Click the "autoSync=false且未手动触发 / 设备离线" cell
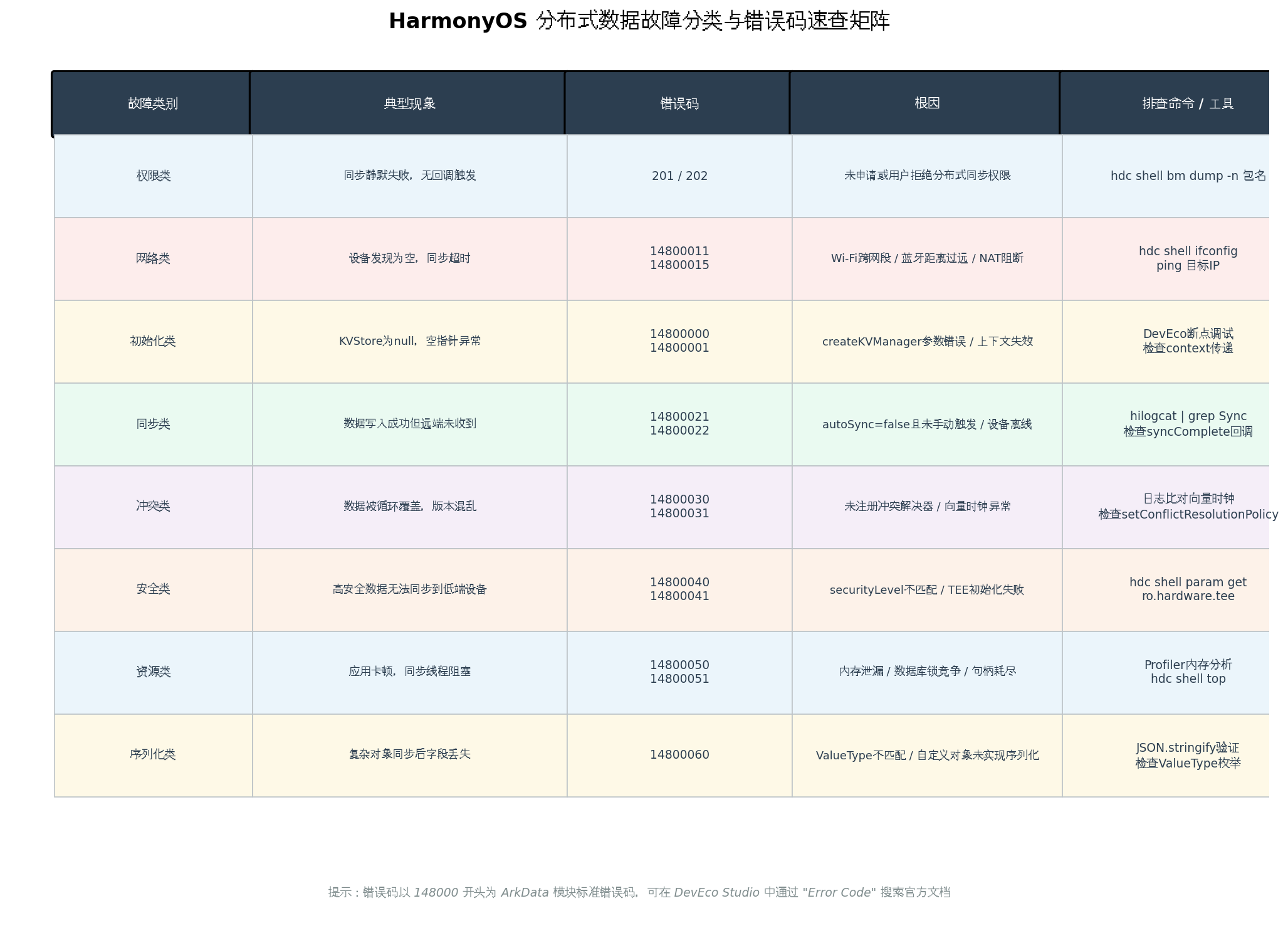Screen dimensions: 1288x928 927,424
